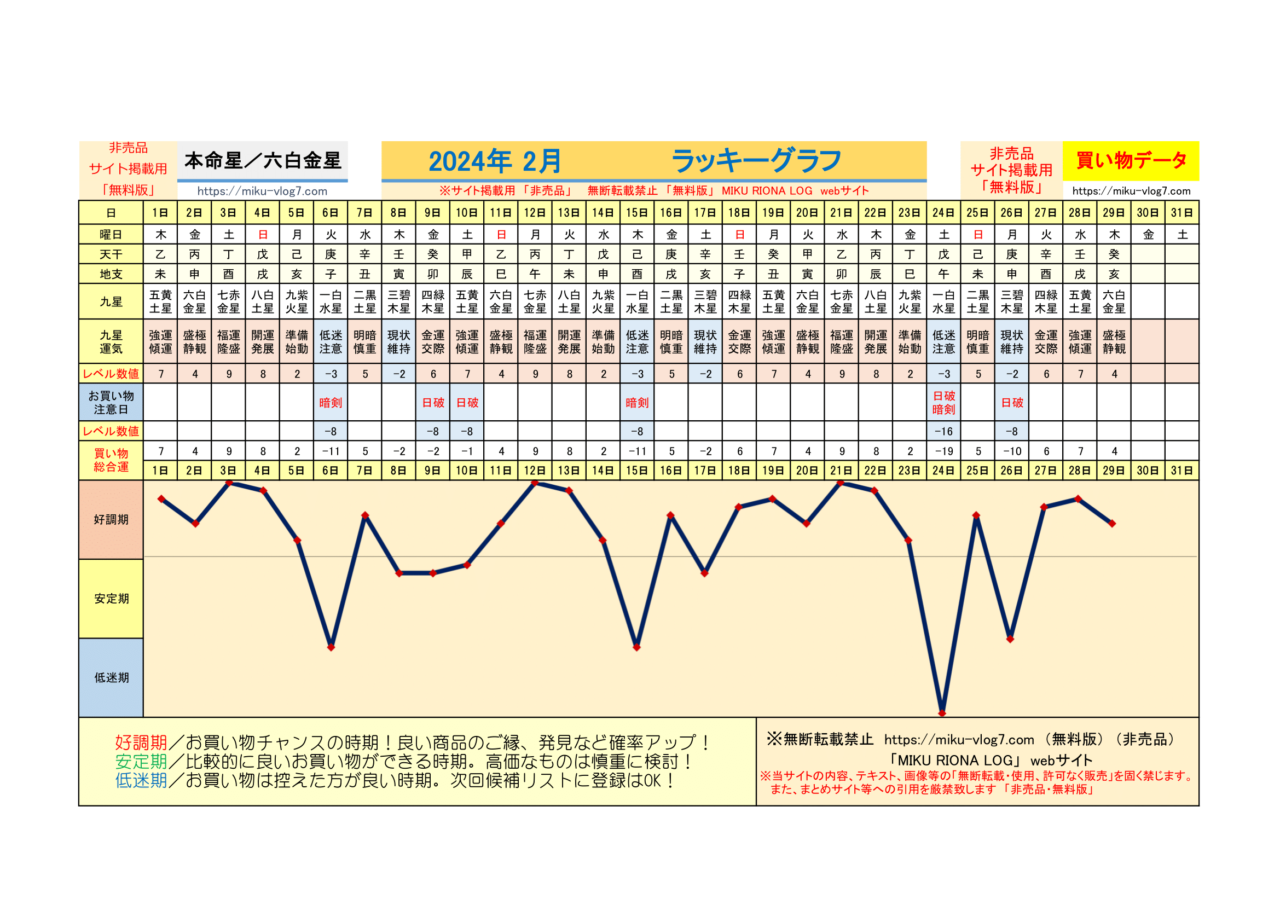This screenshot has width=1280, height=905.
Task: Select the 本命星／六白金星 header box
Action: [262, 160]
